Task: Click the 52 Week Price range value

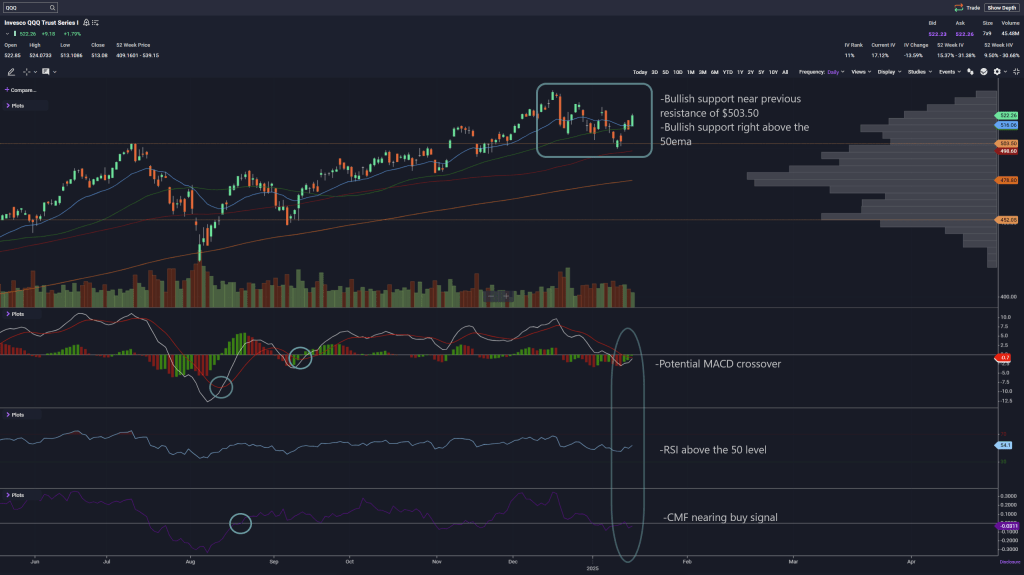Action: click(137, 56)
